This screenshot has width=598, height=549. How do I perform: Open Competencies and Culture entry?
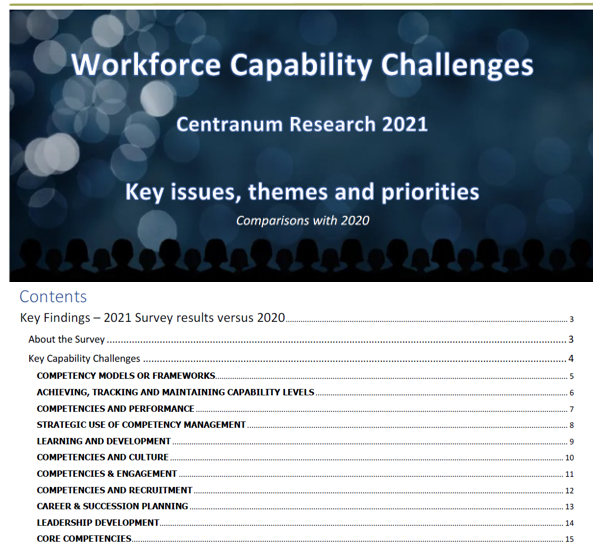[305, 457]
